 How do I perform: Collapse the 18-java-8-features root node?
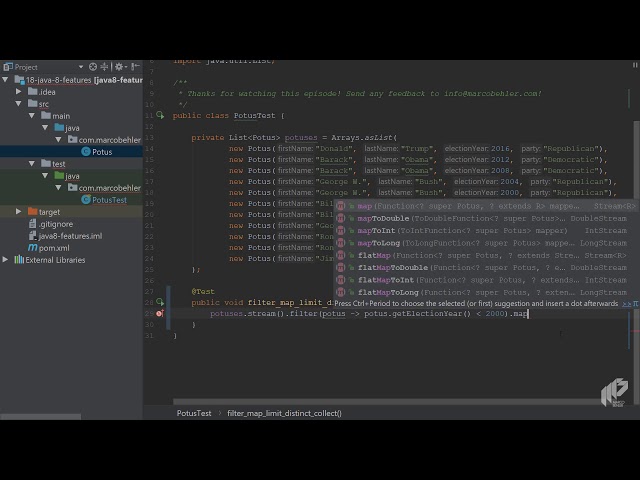pyautogui.click(x=5, y=80)
